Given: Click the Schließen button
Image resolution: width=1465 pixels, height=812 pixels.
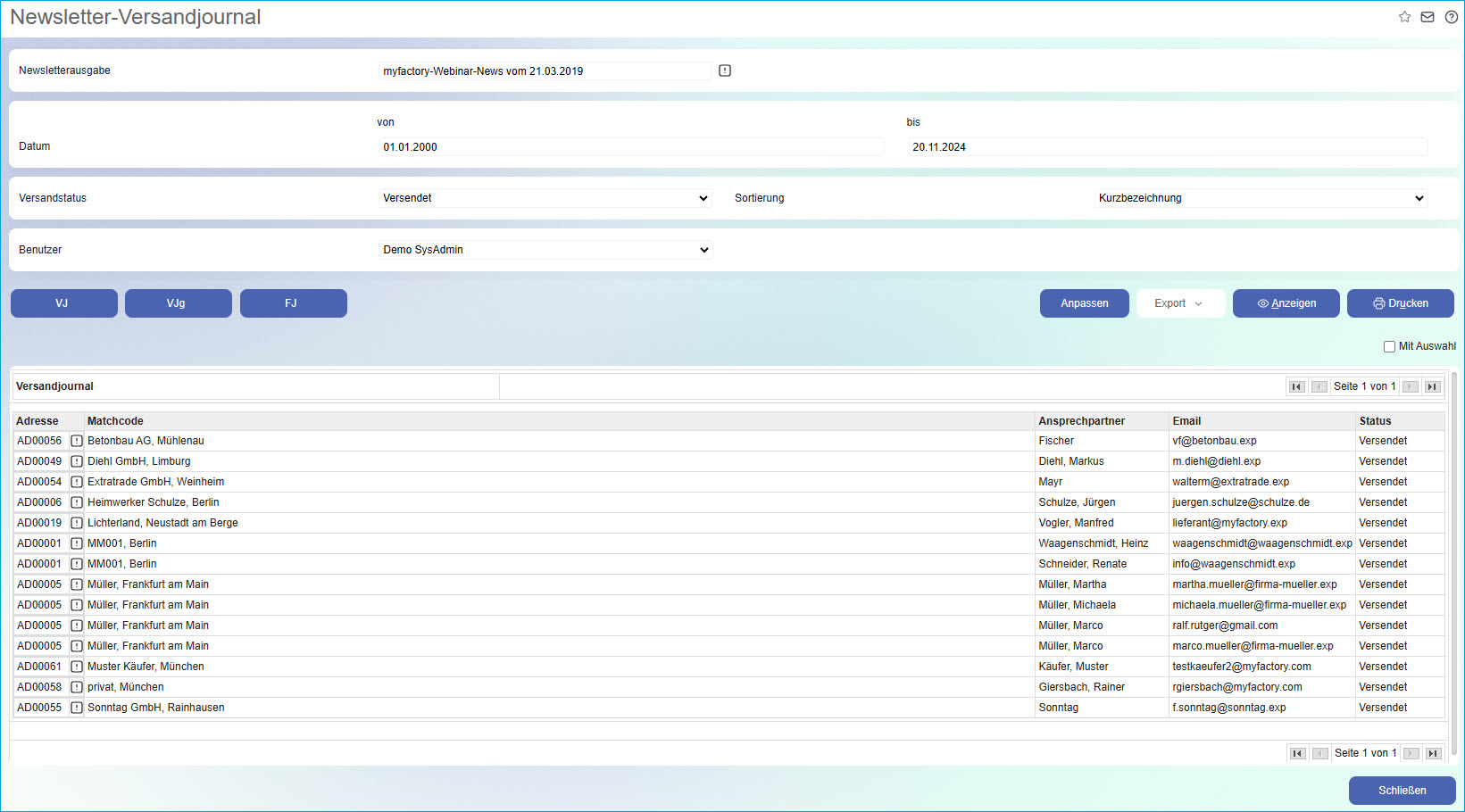Looking at the screenshot, I should tap(1402, 791).
